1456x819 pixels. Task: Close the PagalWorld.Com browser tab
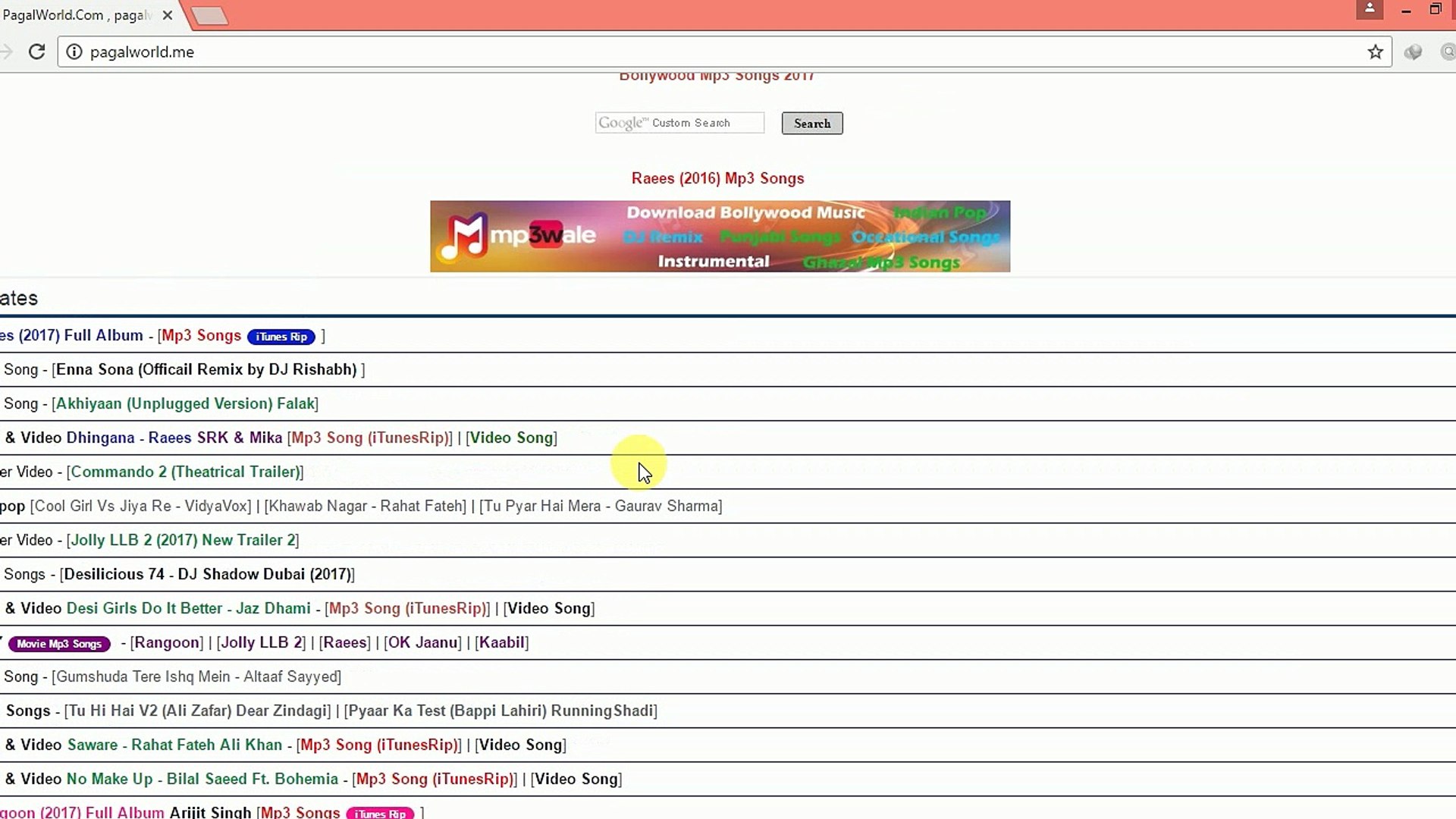(168, 15)
